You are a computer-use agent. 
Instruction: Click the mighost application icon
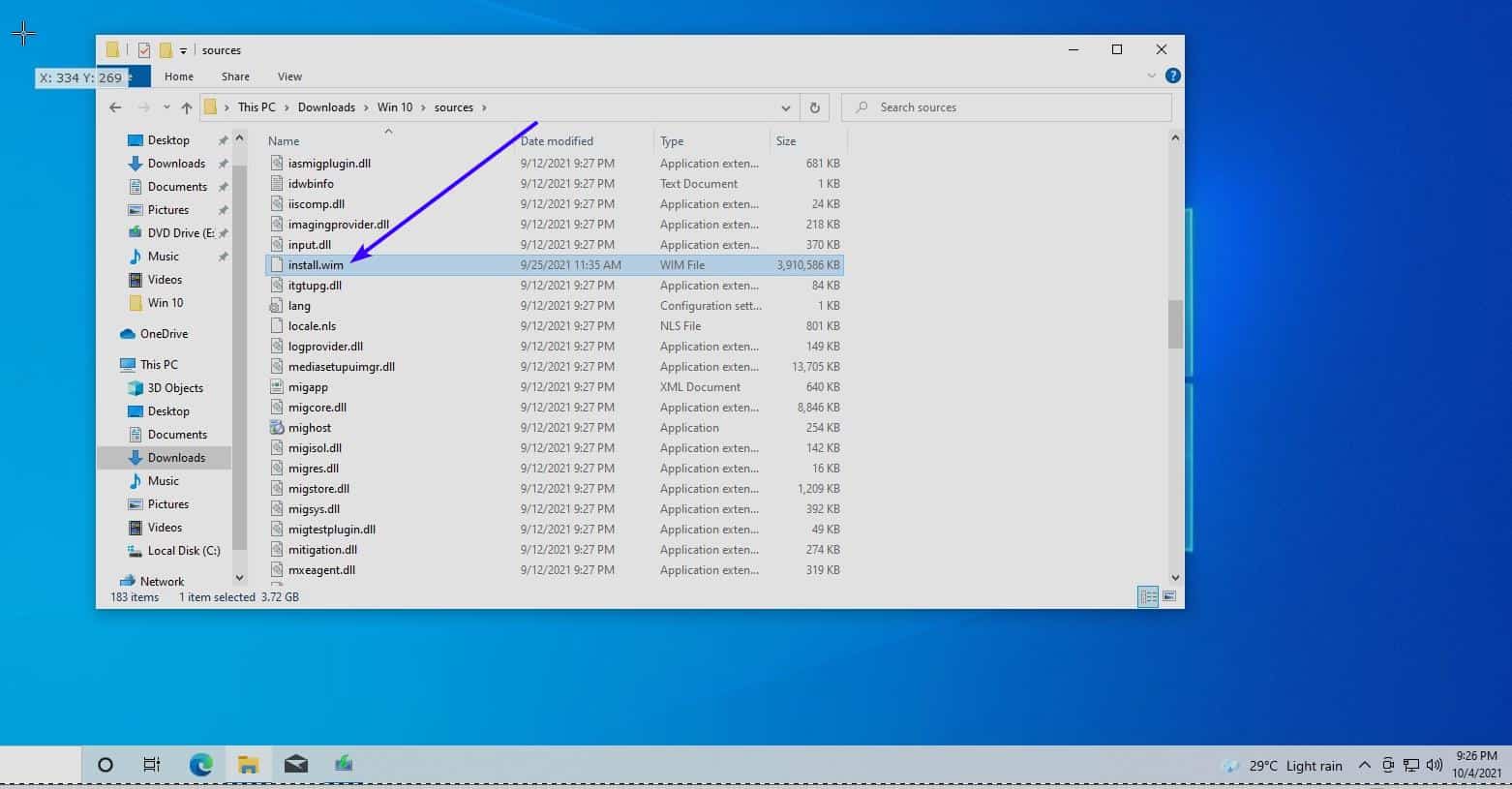tap(277, 428)
